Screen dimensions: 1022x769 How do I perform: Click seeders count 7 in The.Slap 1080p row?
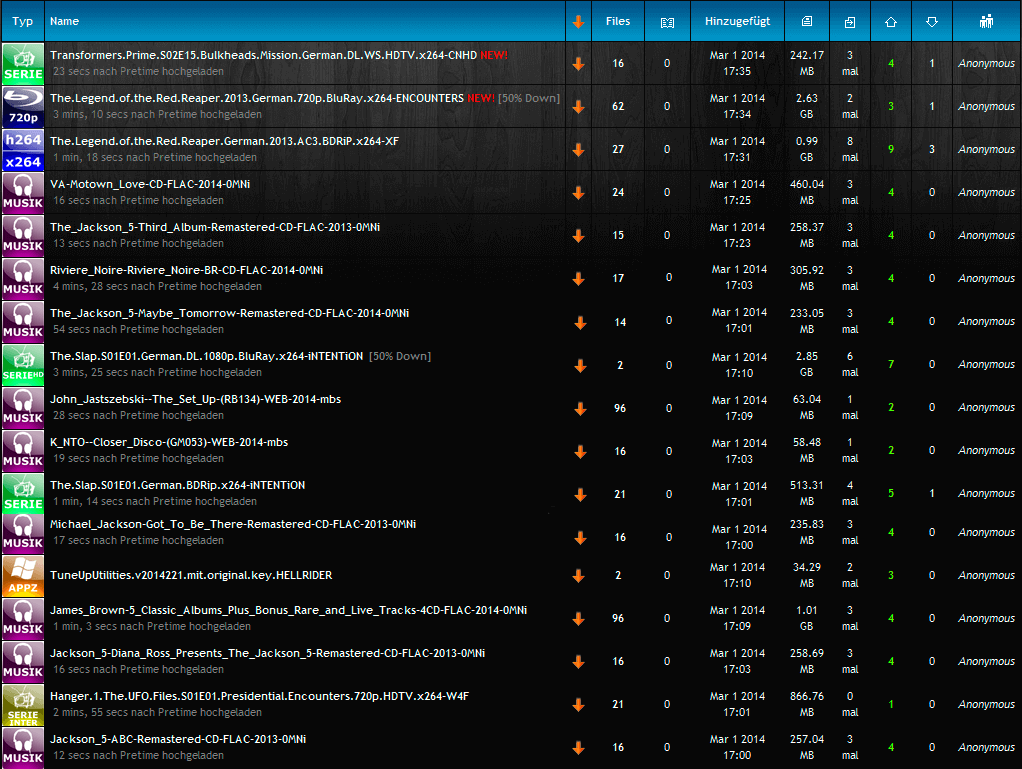pyautogui.click(x=891, y=364)
